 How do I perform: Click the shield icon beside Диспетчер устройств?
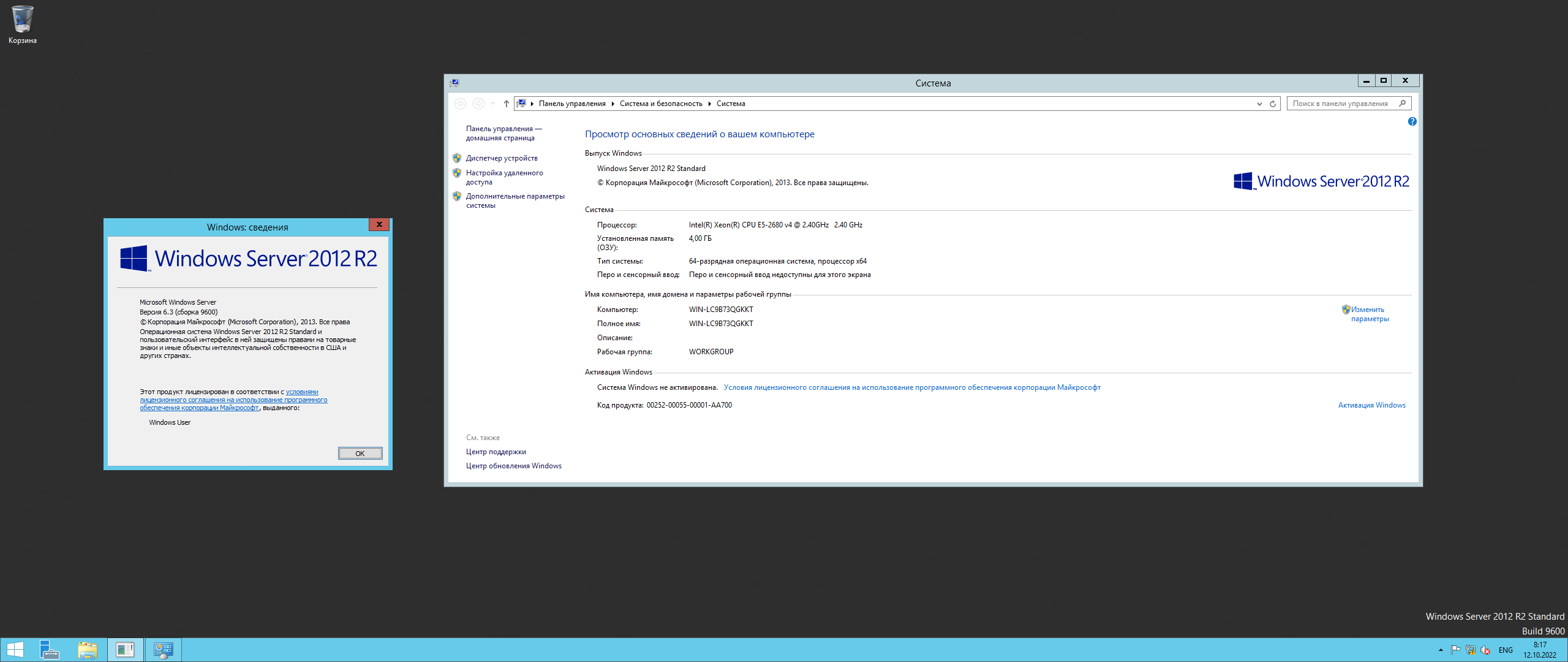point(457,158)
